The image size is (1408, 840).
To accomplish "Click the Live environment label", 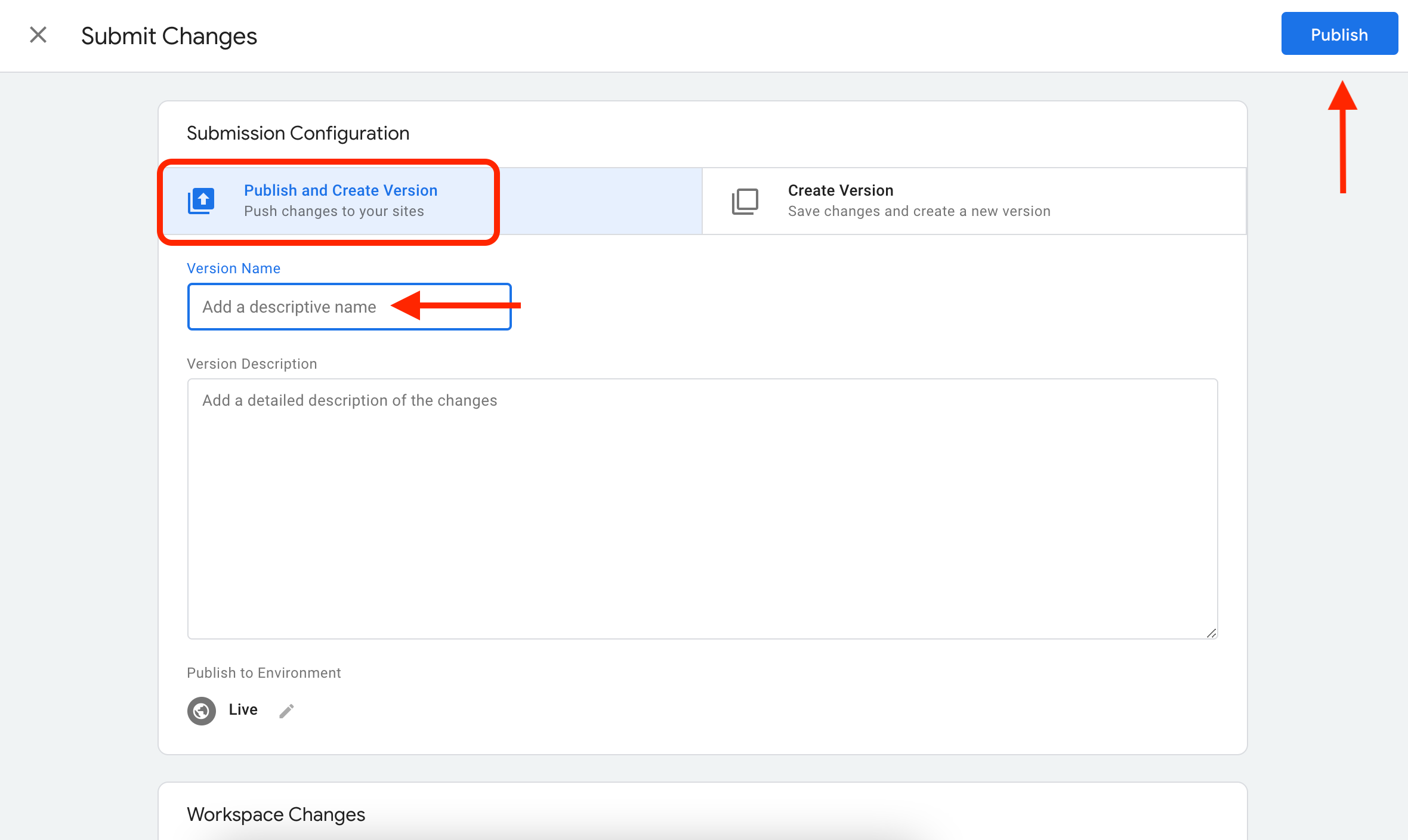I will pyautogui.click(x=243, y=710).
